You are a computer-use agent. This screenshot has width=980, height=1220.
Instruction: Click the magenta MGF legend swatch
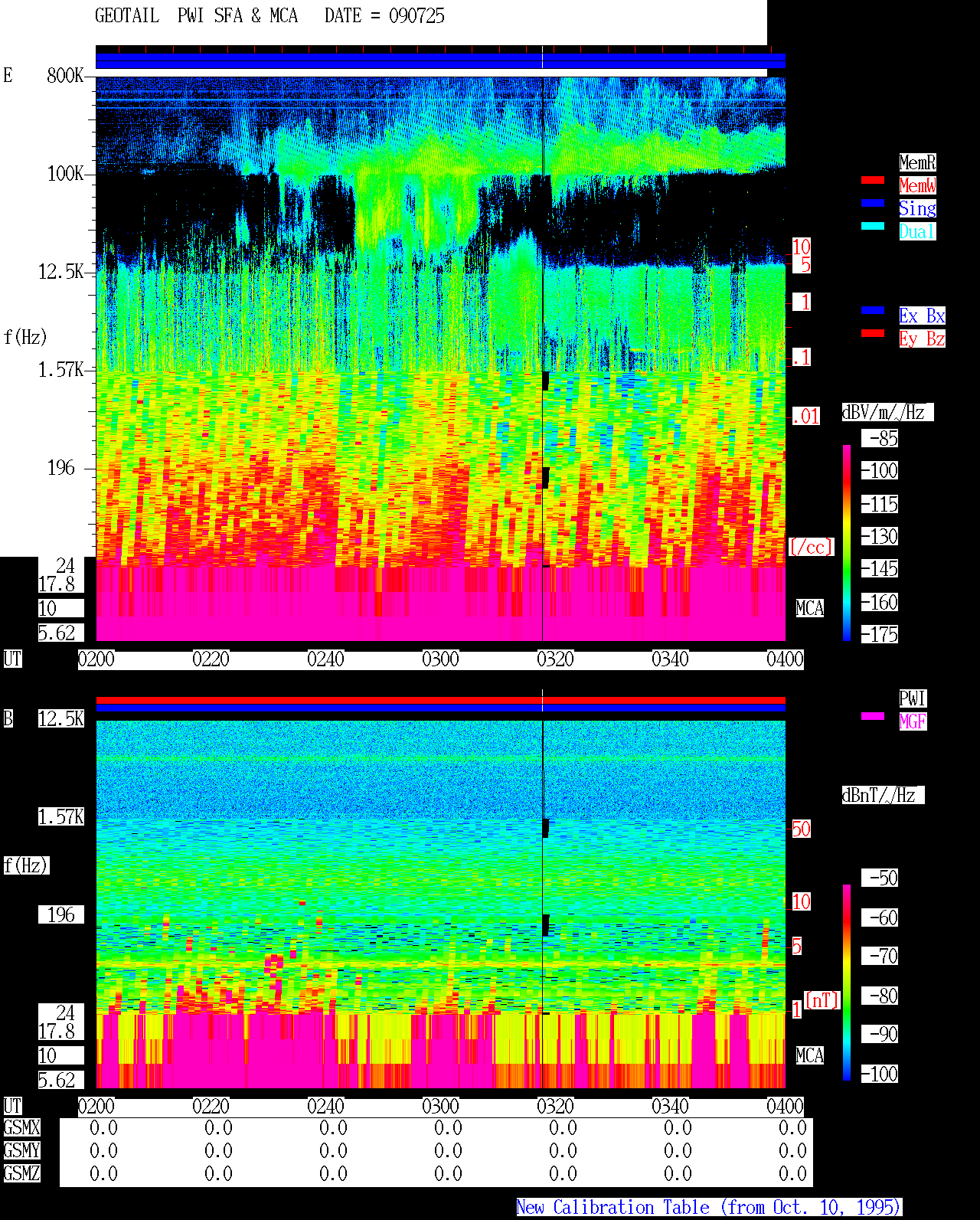pyautogui.click(x=873, y=716)
